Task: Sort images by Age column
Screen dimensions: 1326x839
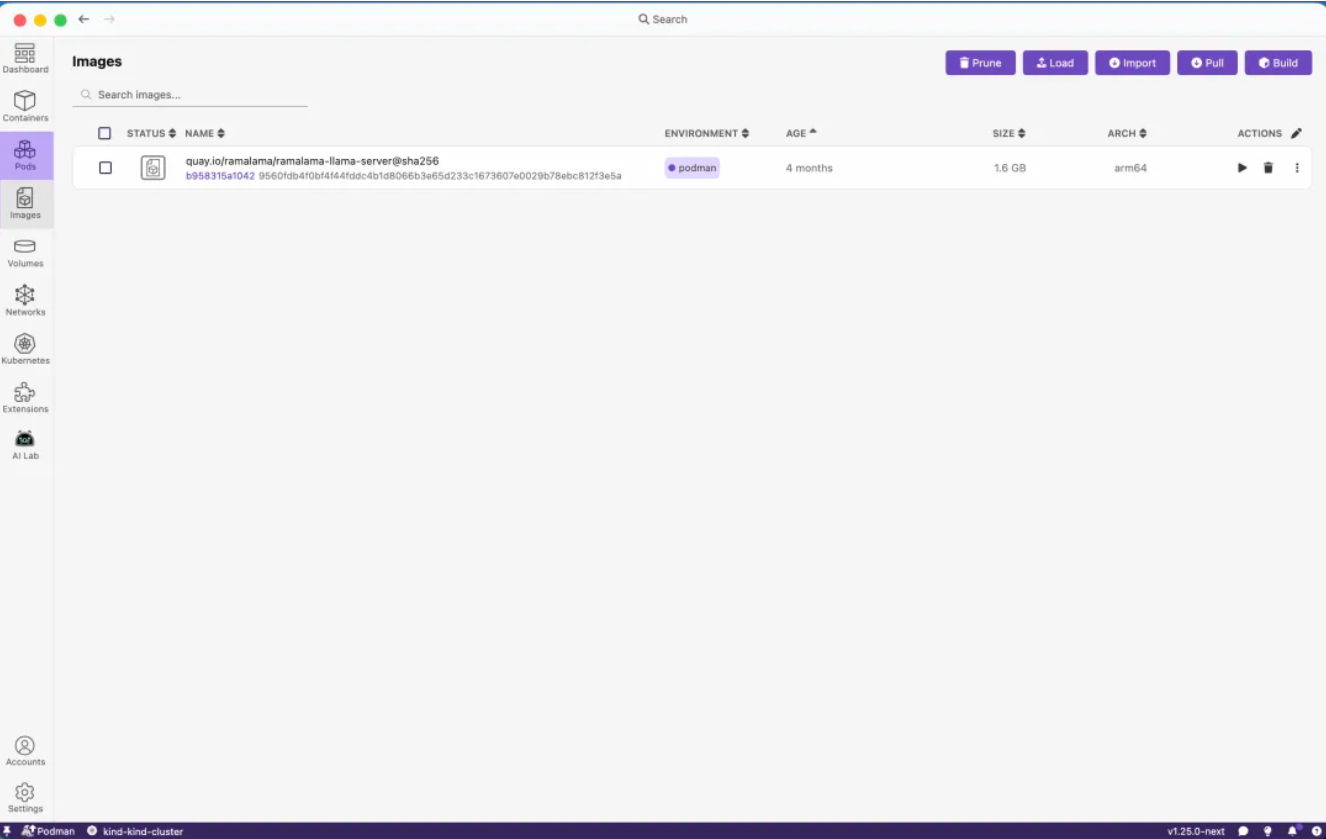Action: click(801, 133)
